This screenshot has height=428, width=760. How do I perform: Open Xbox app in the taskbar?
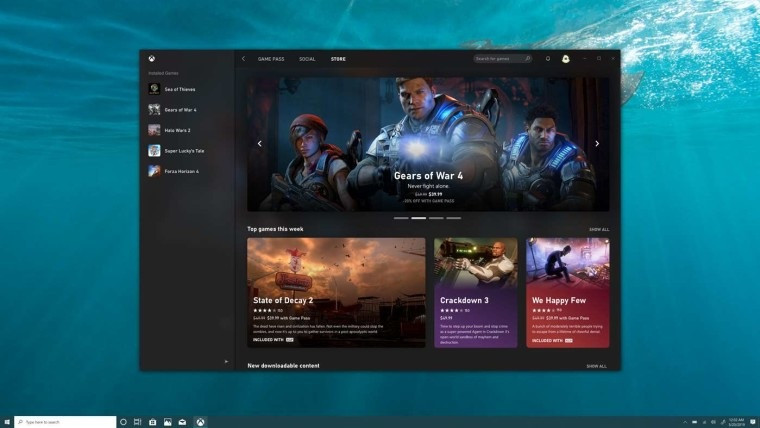tap(200, 422)
